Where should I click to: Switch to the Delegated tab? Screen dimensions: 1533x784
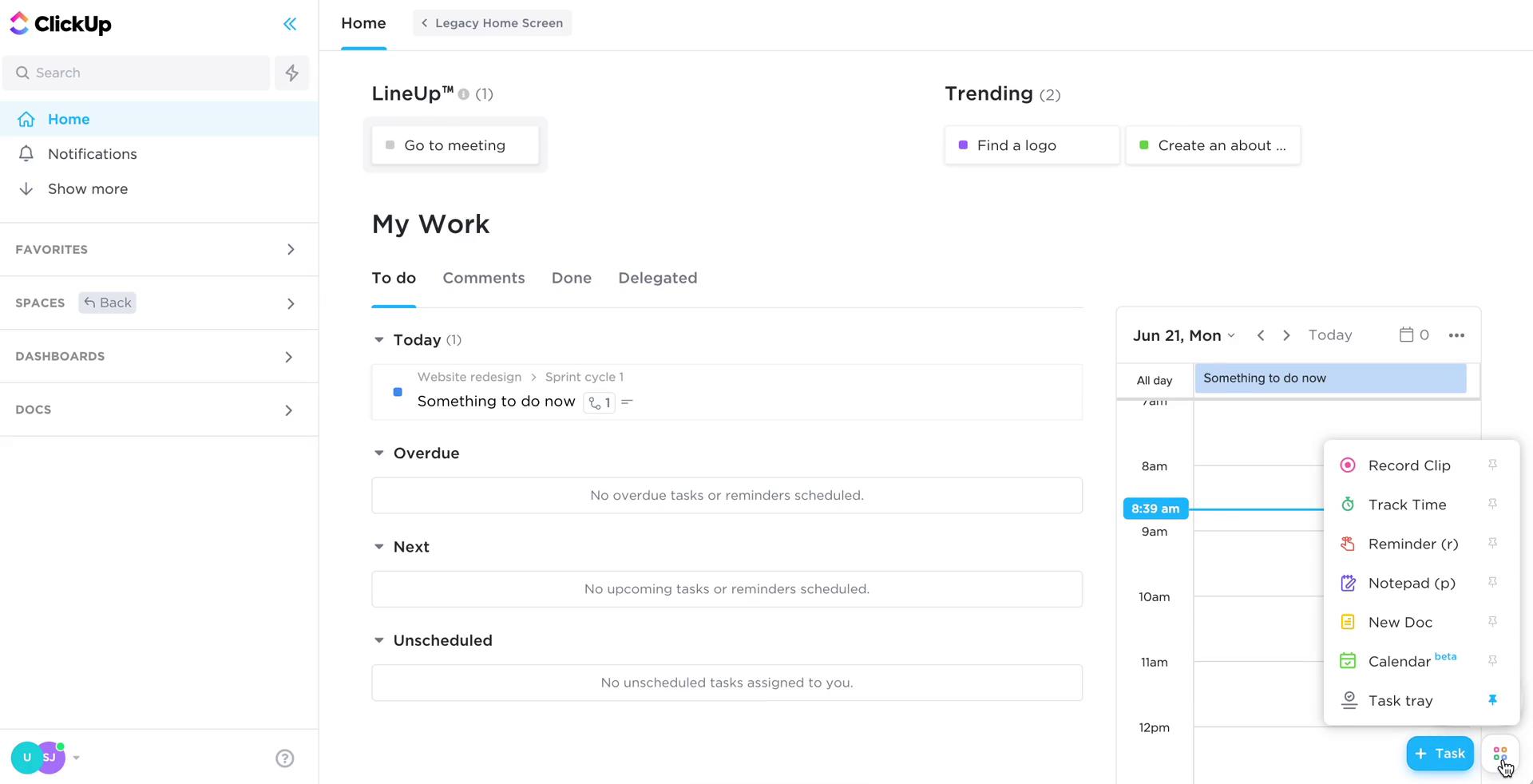click(658, 278)
